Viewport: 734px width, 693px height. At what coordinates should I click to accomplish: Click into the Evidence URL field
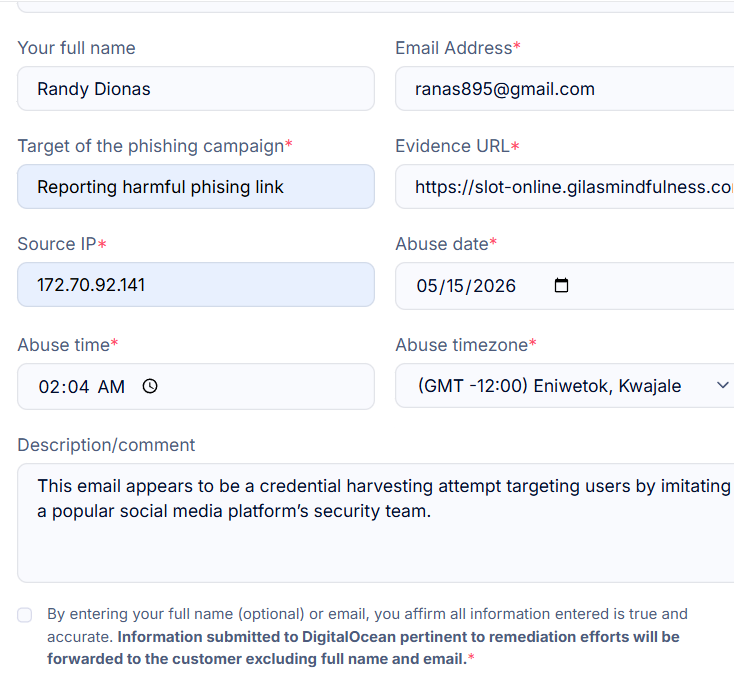point(565,186)
